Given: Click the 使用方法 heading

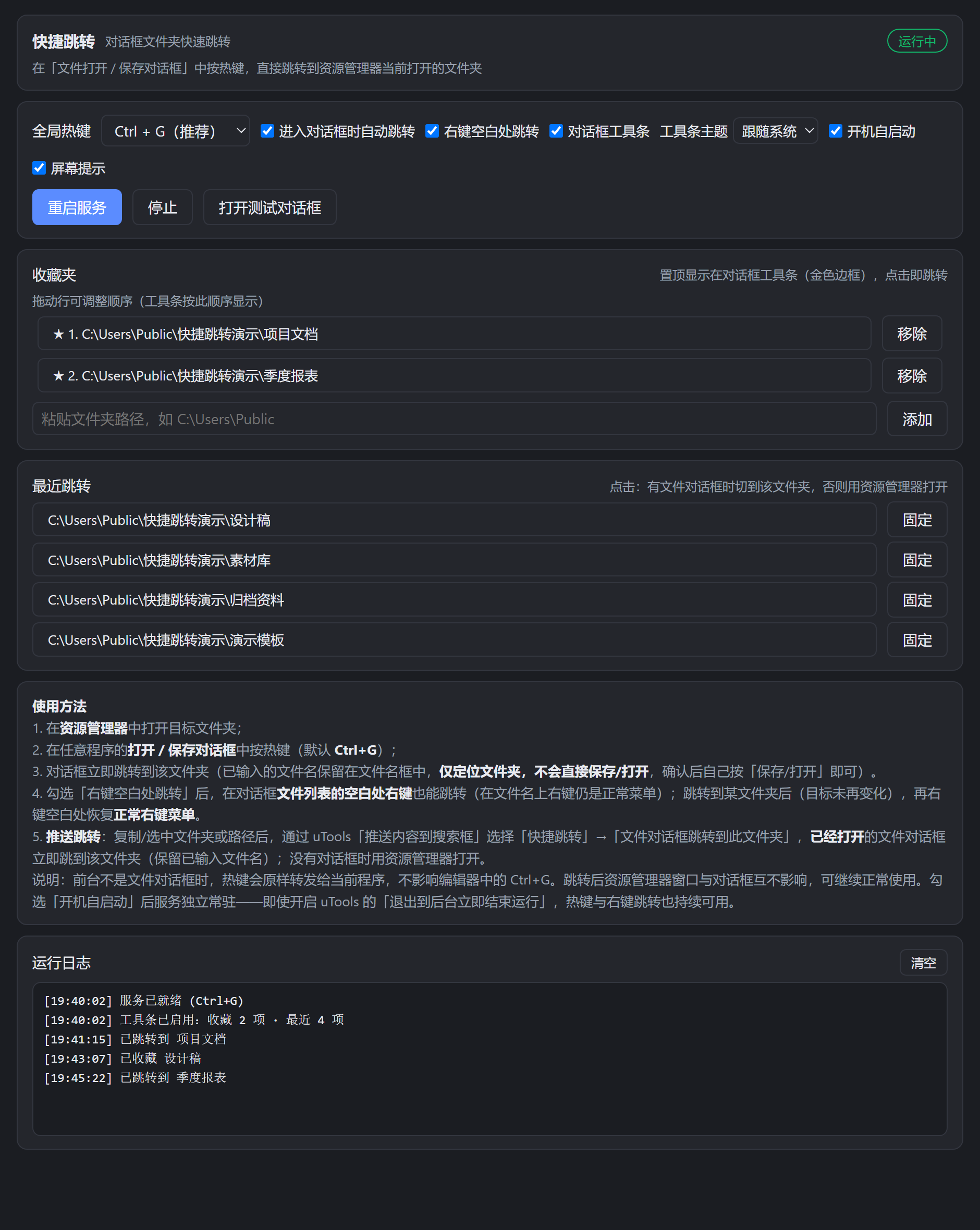Looking at the screenshot, I should tap(59, 706).
